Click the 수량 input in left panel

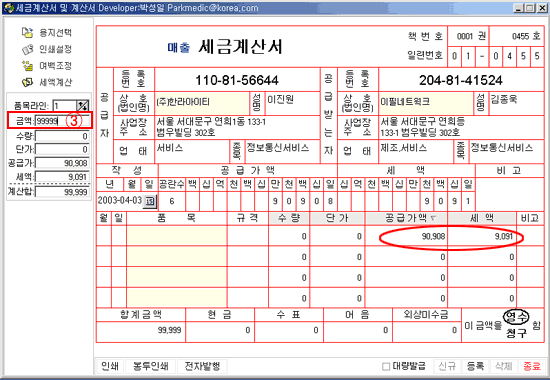62,136
